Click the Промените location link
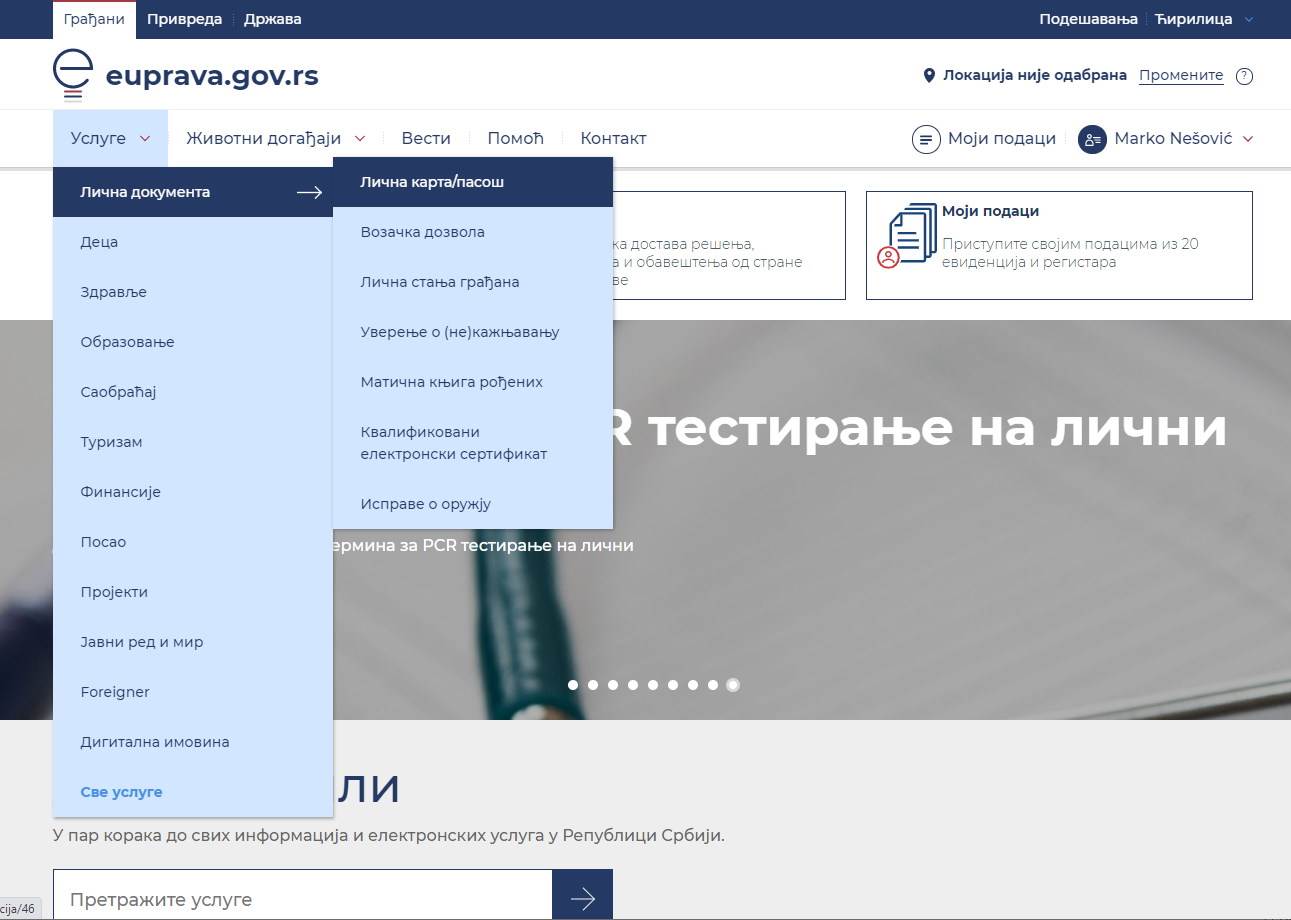 pyautogui.click(x=1180, y=75)
